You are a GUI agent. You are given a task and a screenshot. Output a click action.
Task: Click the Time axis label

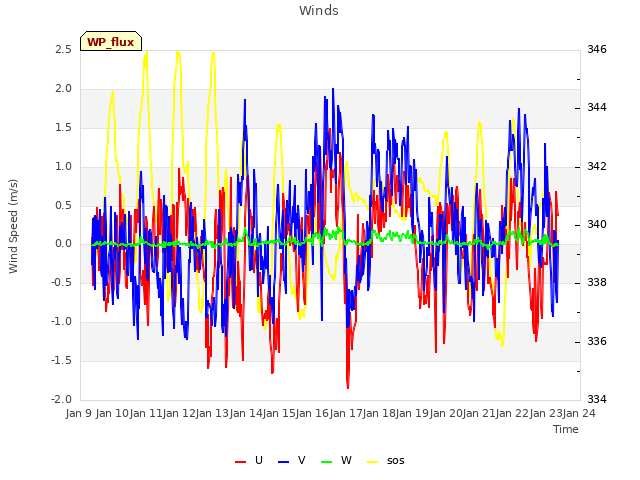[566, 429]
